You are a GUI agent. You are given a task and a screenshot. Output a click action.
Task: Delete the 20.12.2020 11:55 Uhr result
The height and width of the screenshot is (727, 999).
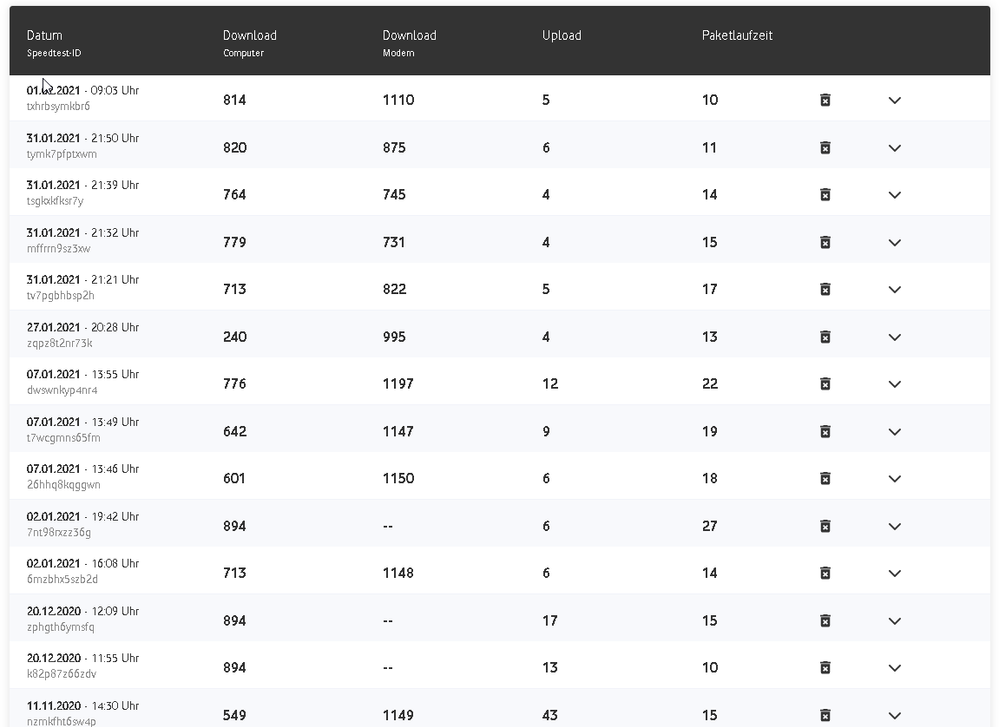point(825,668)
